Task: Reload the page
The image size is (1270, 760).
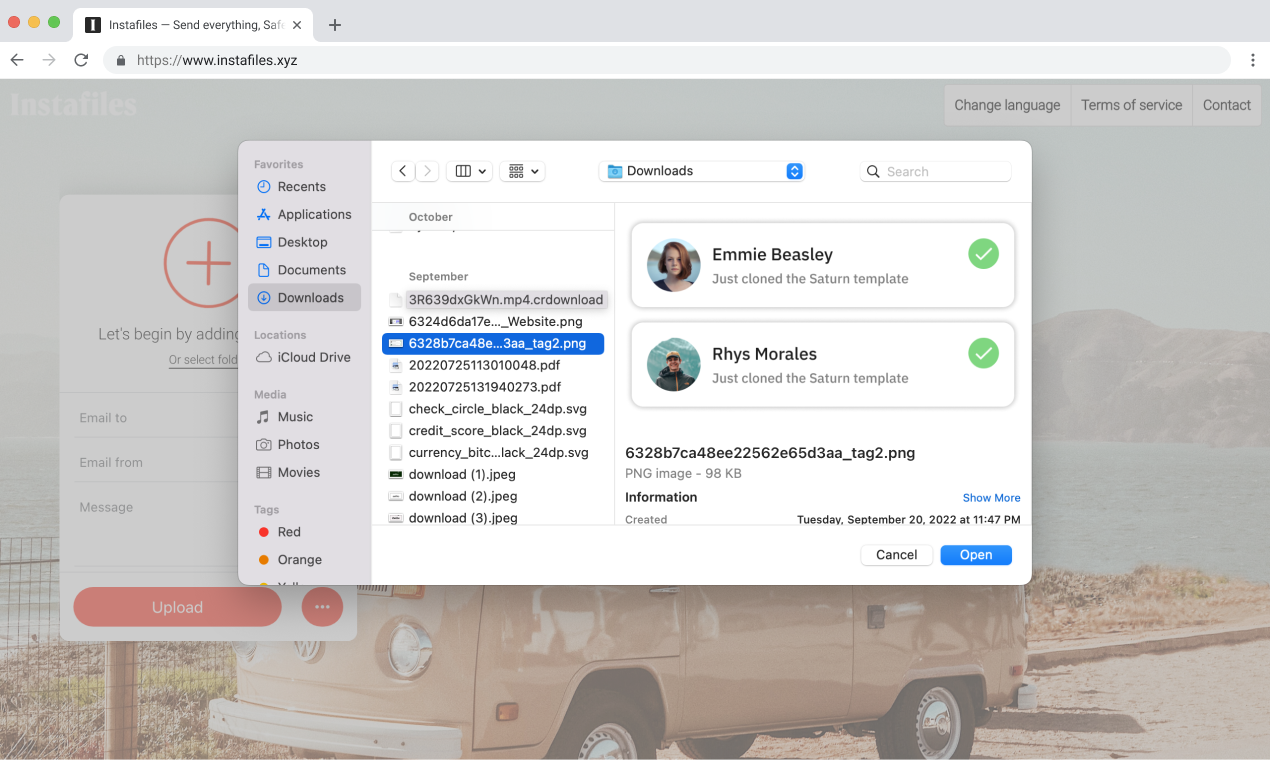Action: point(81,60)
